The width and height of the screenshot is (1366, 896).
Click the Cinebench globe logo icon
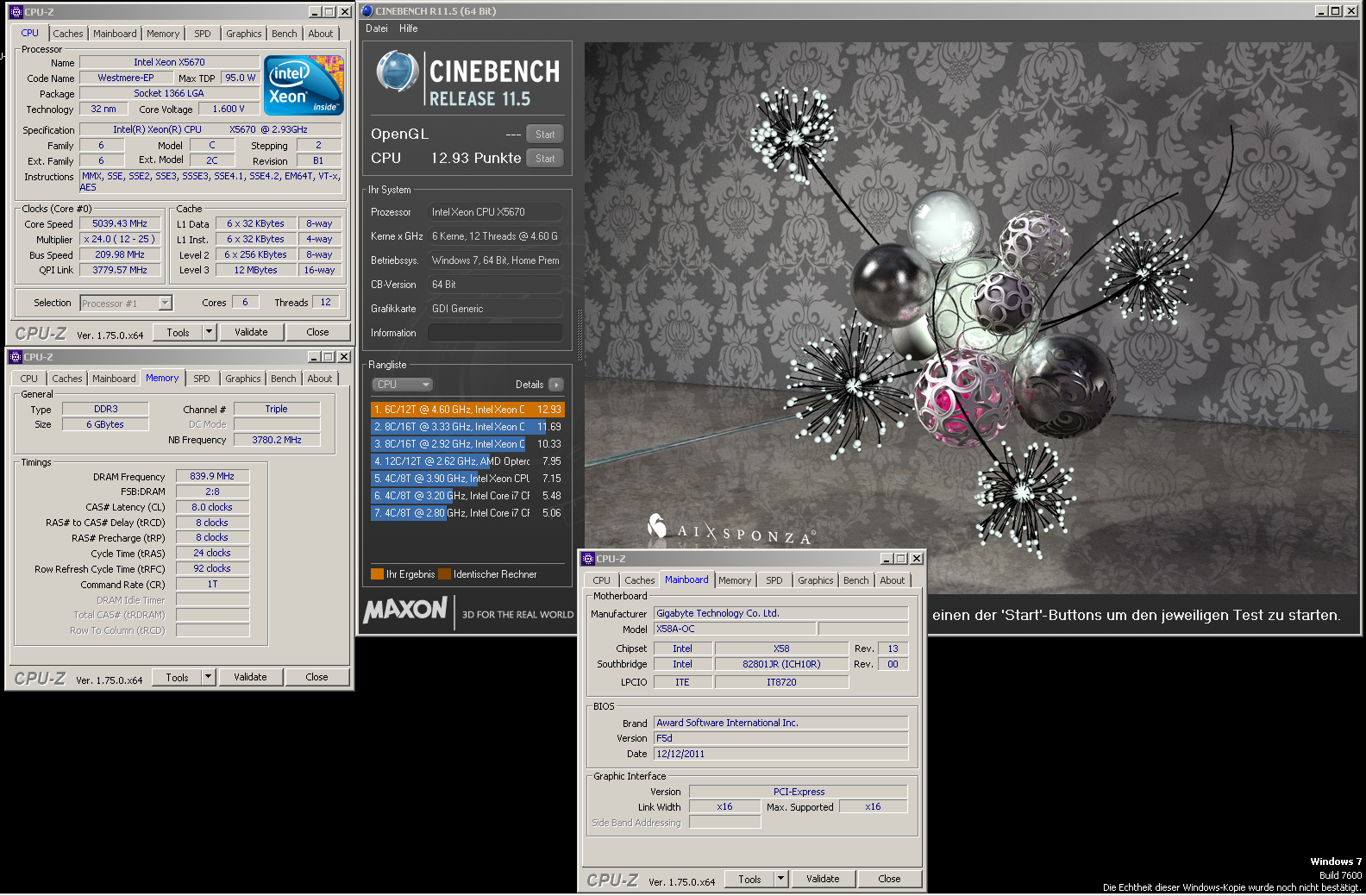click(x=398, y=72)
